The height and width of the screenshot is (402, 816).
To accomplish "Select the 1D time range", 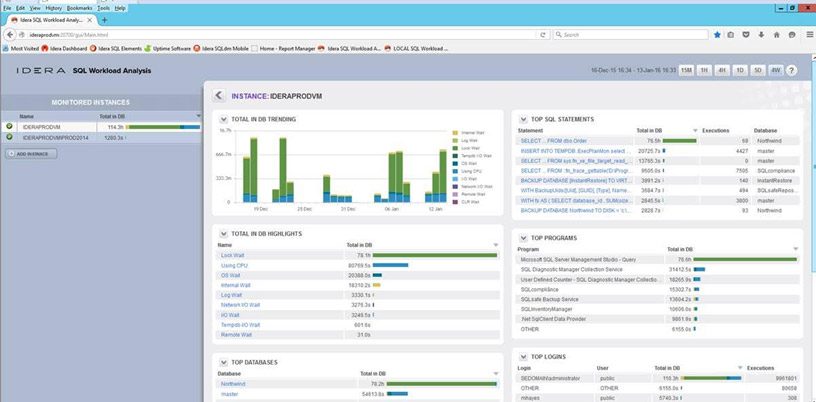I will (740, 70).
